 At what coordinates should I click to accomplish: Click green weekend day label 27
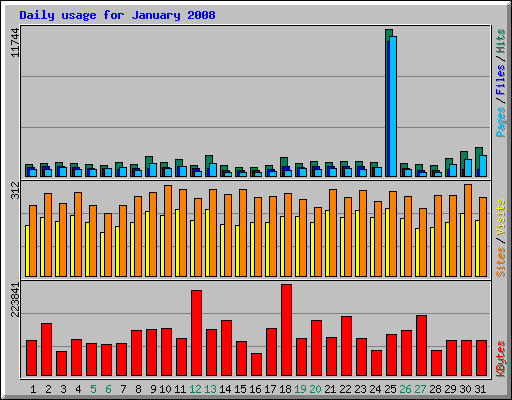point(420,389)
